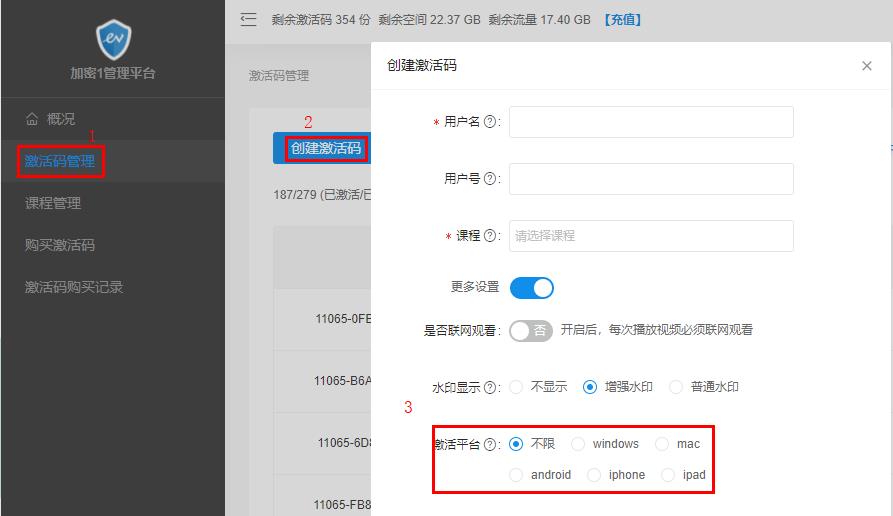The image size is (893, 516).
Task: Turn off the 更多设置 switch
Action: 531,288
